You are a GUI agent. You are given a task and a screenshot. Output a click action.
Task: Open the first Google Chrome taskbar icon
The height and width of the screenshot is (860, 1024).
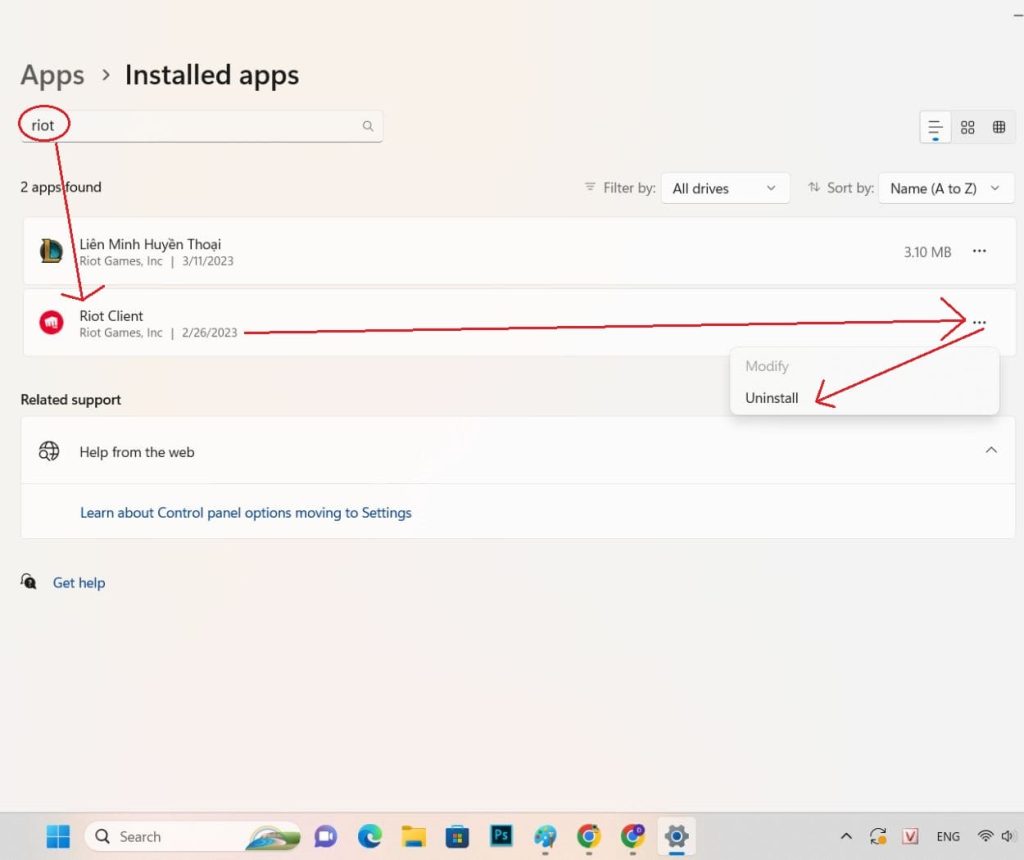coord(588,836)
